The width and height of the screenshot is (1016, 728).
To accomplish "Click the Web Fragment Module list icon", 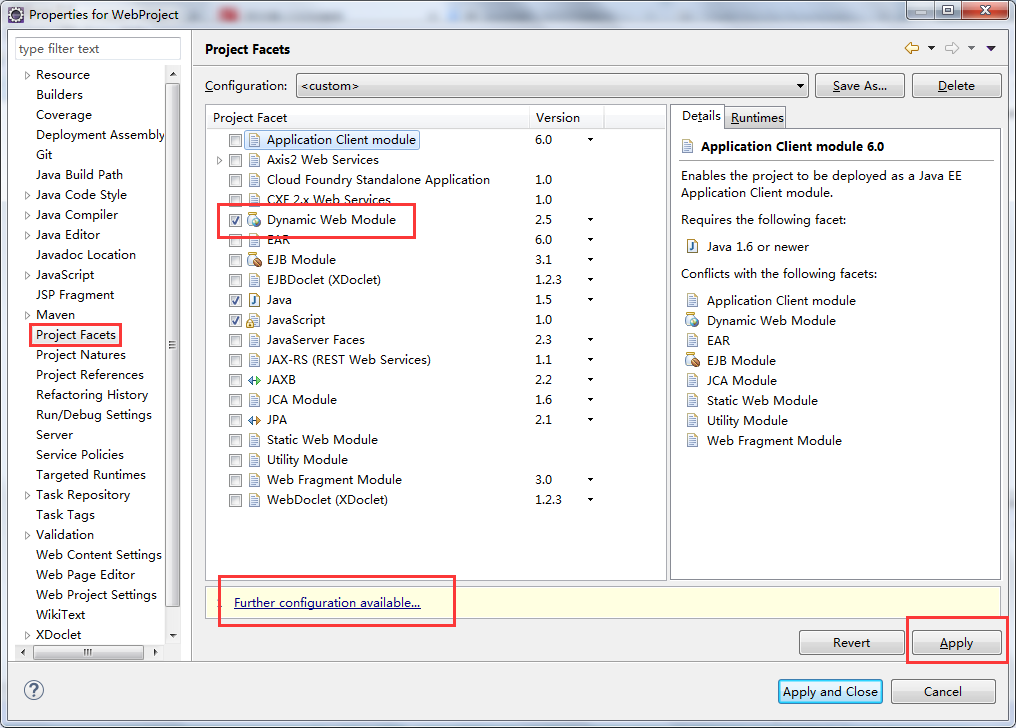I will pos(255,480).
